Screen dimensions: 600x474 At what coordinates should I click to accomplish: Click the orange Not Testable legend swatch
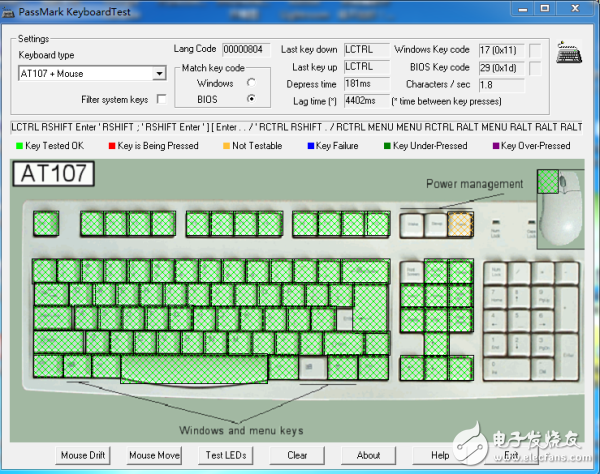pyautogui.click(x=227, y=146)
